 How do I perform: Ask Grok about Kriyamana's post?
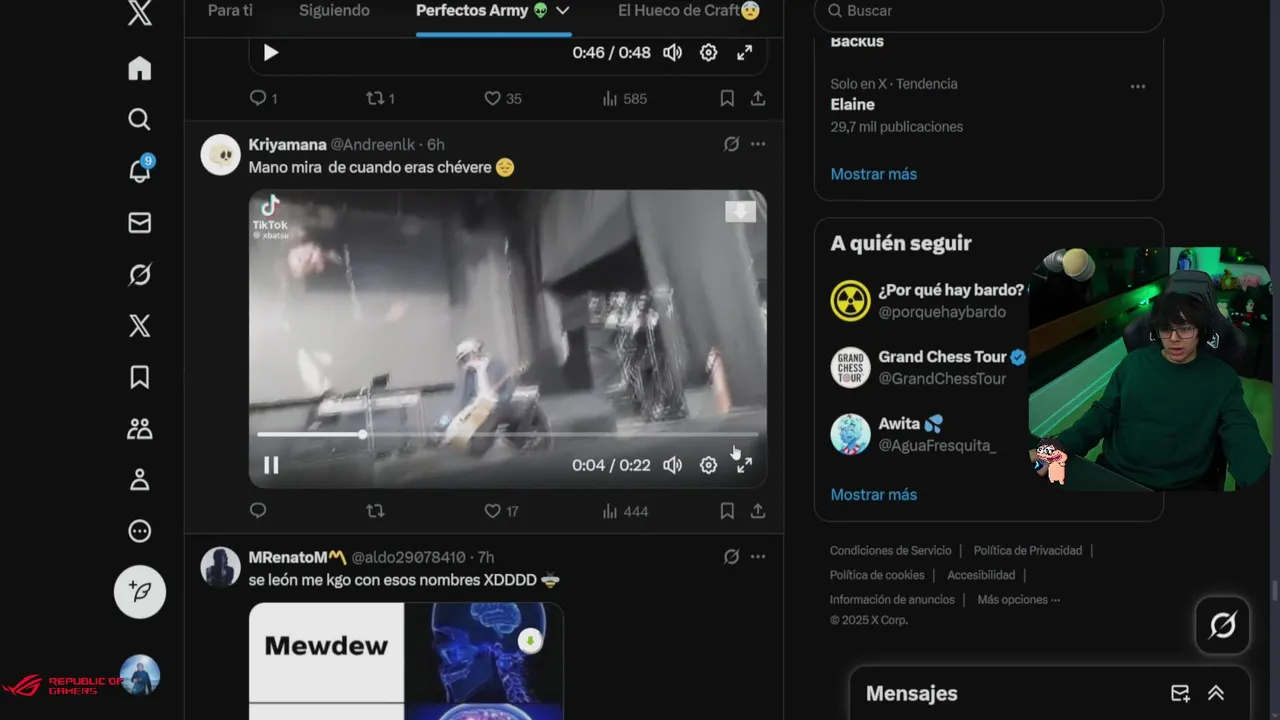pyautogui.click(x=731, y=144)
